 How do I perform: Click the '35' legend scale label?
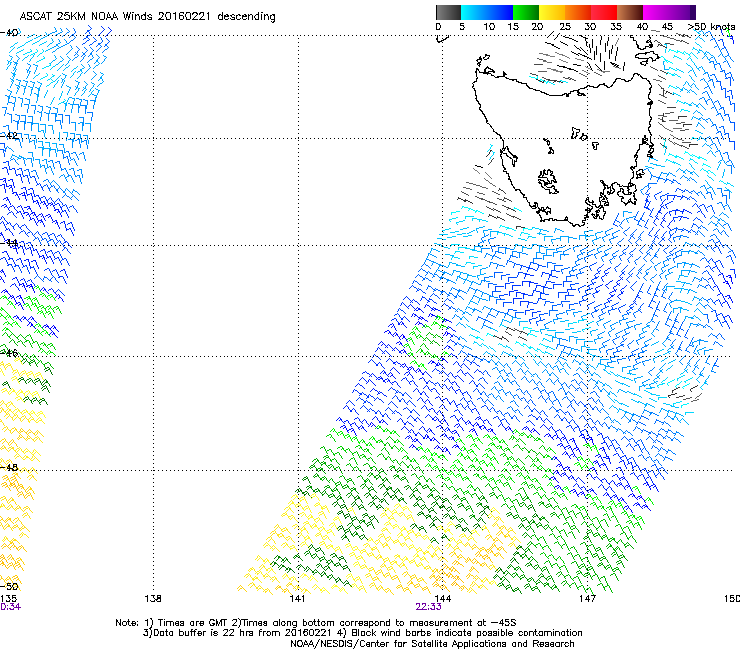coord(616,27)
